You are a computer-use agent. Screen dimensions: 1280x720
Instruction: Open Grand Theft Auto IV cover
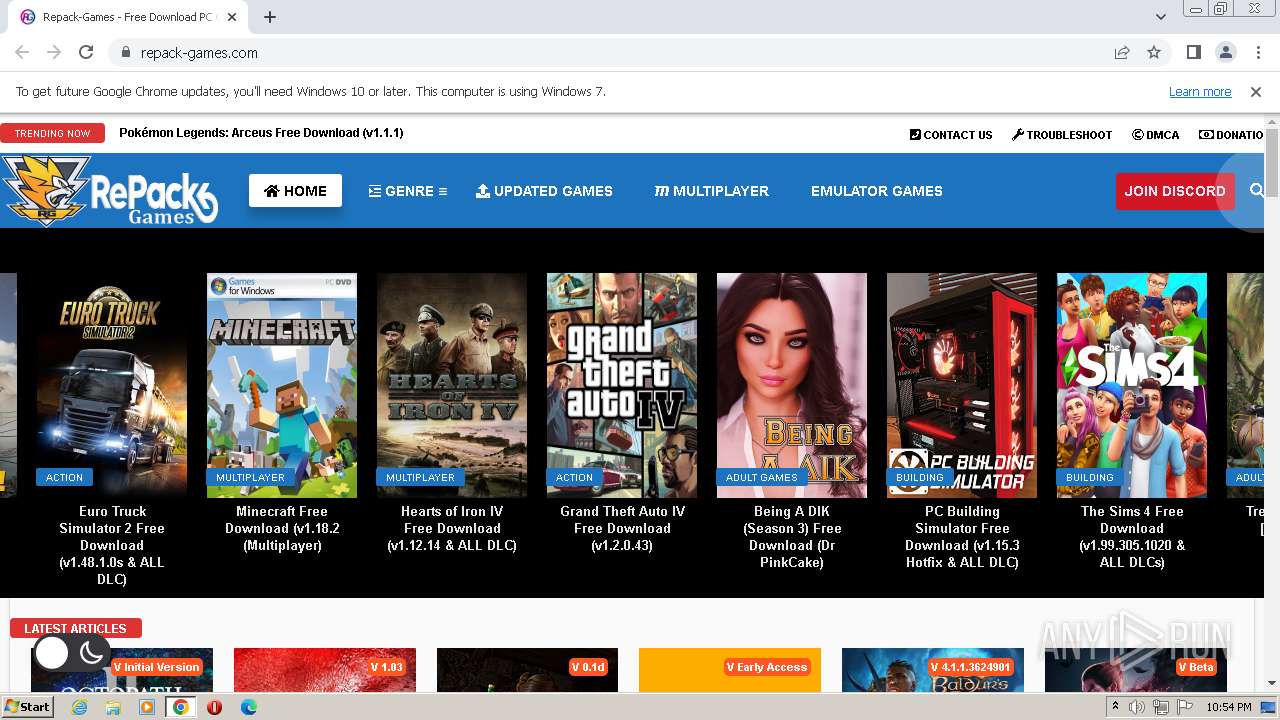622,385
